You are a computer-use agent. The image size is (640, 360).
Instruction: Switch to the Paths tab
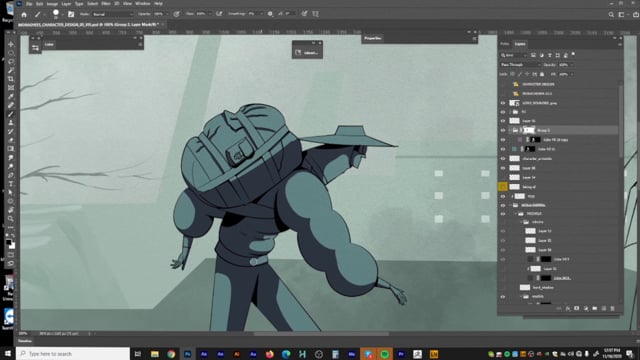pos(505,44)
